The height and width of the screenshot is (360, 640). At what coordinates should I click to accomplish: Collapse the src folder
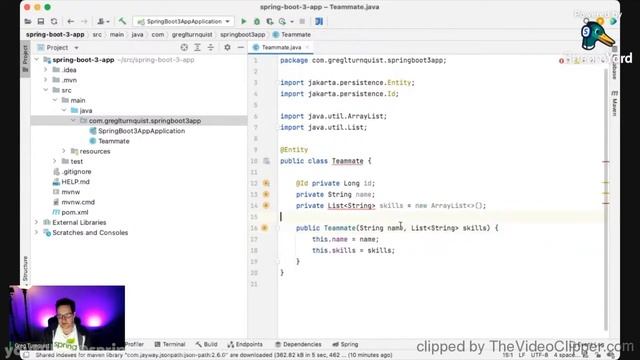pyautogui.click(x=46, y=90)
